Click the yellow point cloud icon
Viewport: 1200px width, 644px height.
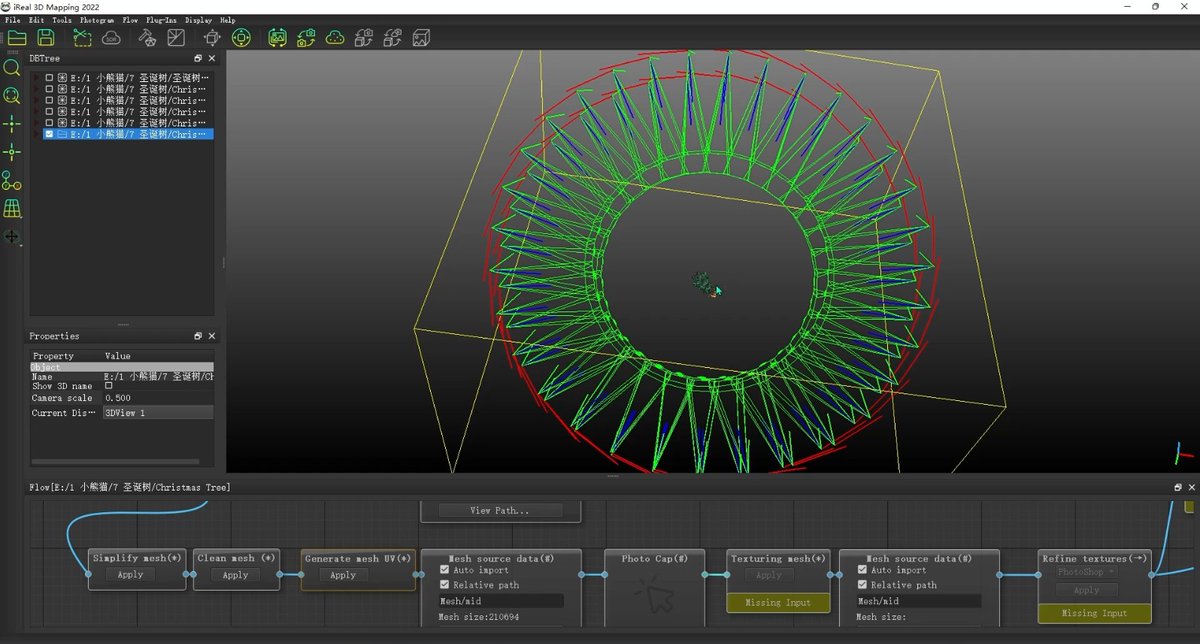click(335, 38)
